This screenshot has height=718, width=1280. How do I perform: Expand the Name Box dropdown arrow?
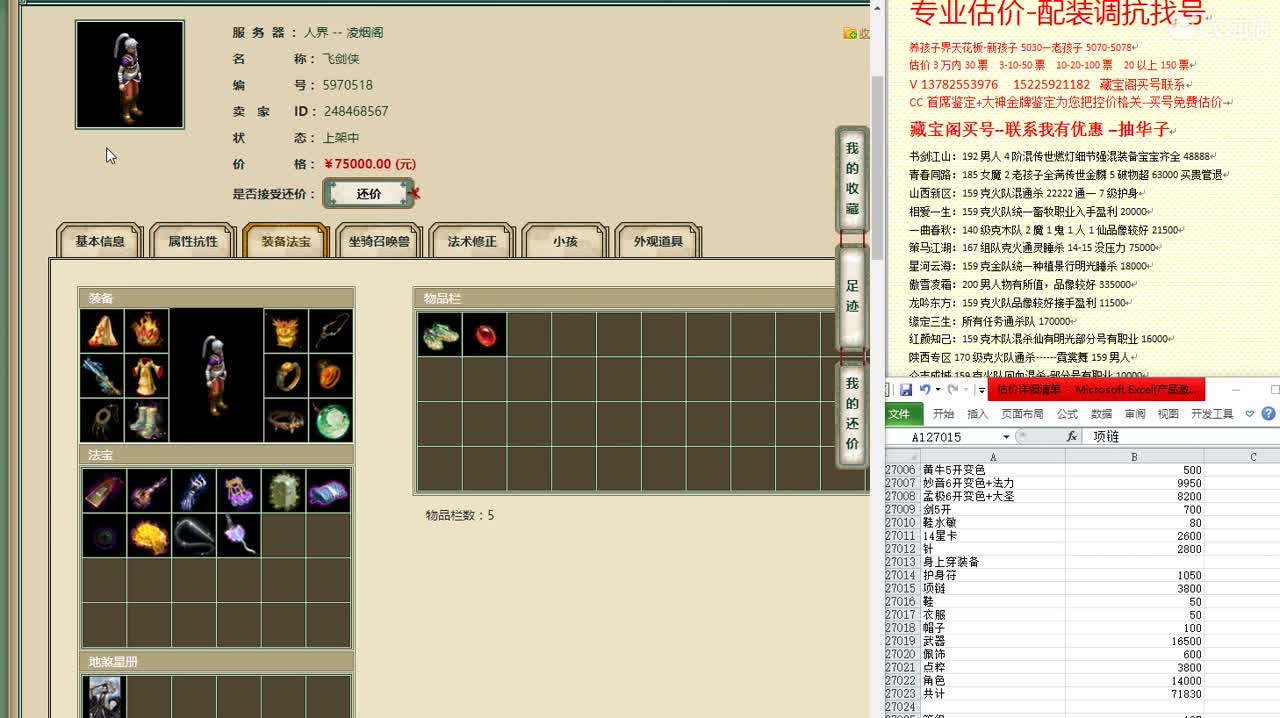pyautogui.click(x=1006, y=437)
